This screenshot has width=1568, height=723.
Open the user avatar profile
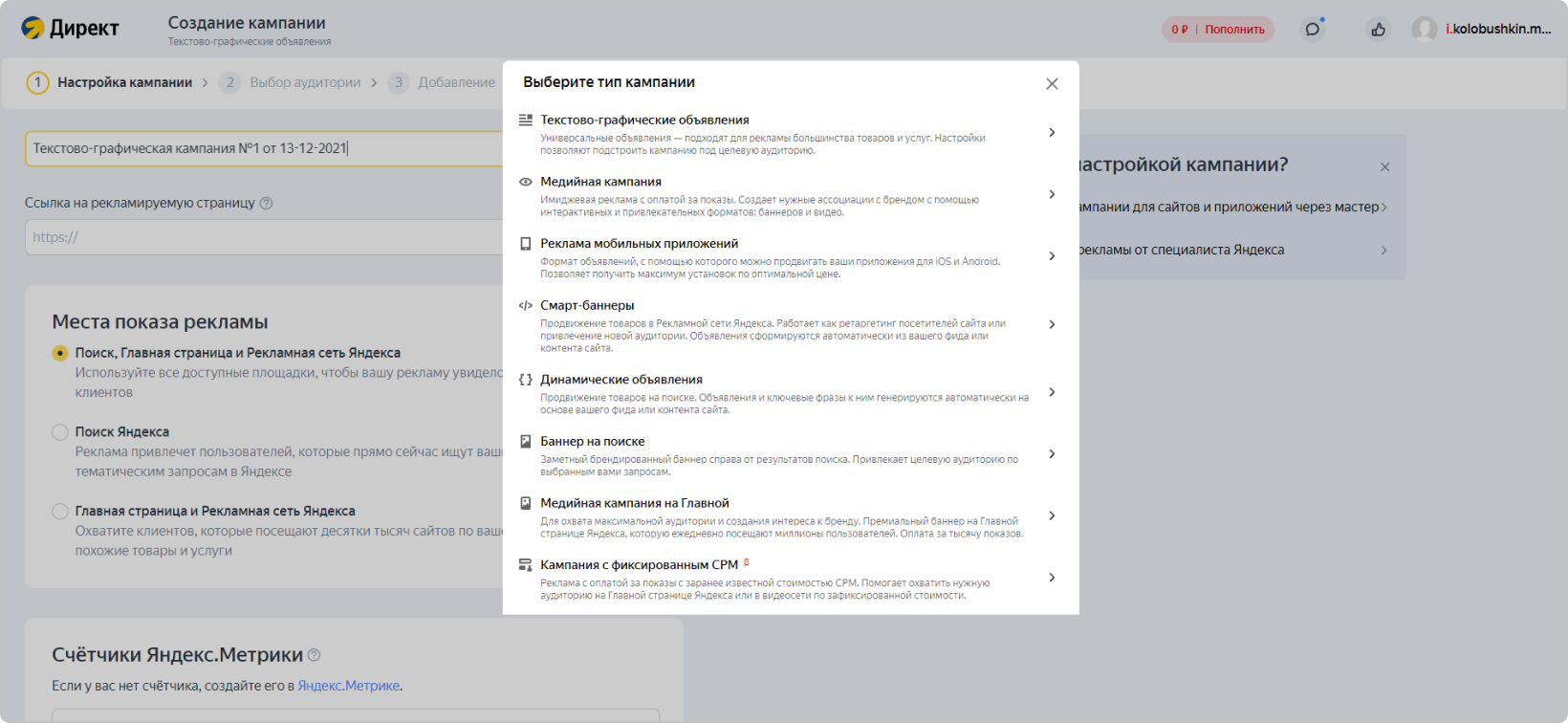1425,29
